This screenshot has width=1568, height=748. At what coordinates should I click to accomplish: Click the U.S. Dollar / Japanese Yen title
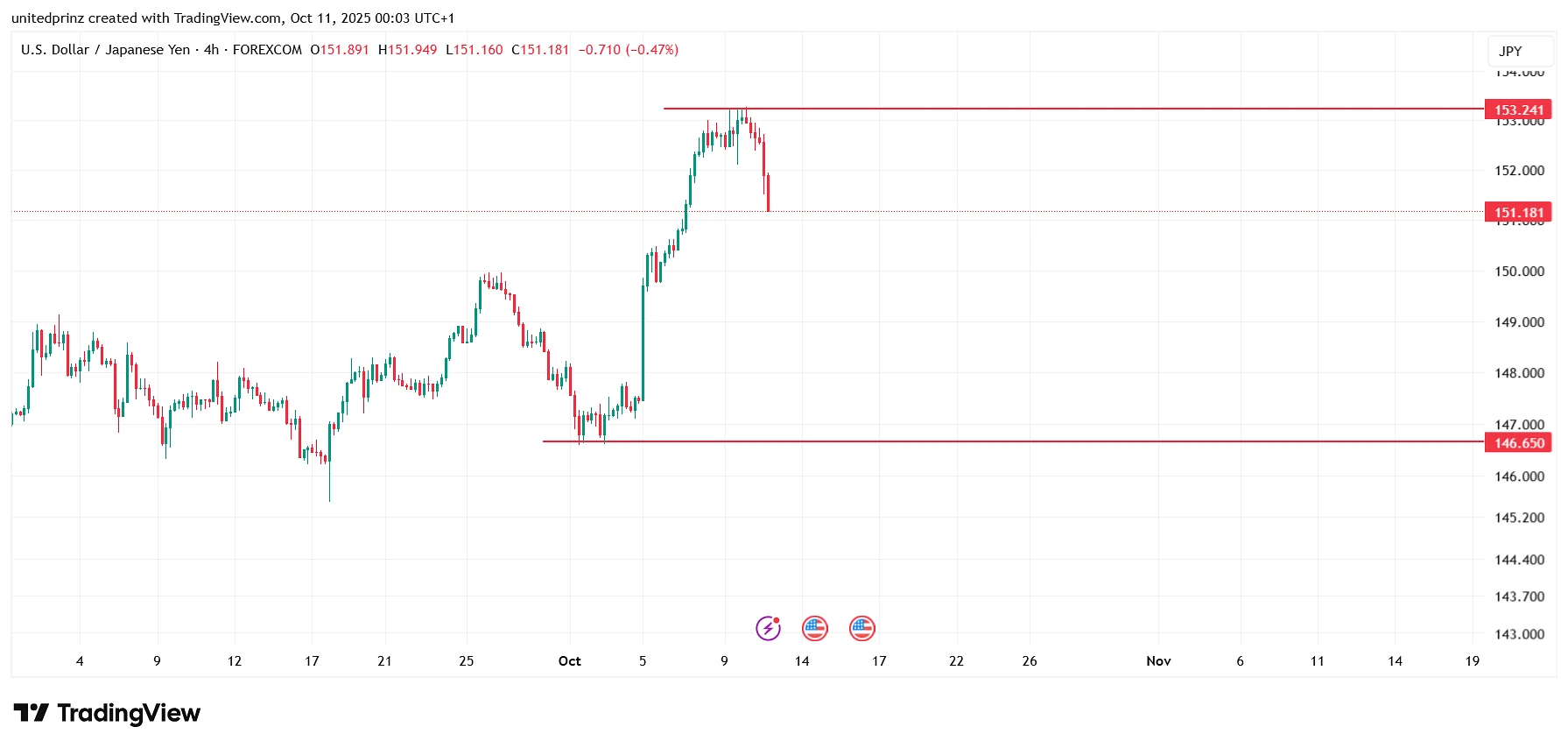tap(105, 50)
